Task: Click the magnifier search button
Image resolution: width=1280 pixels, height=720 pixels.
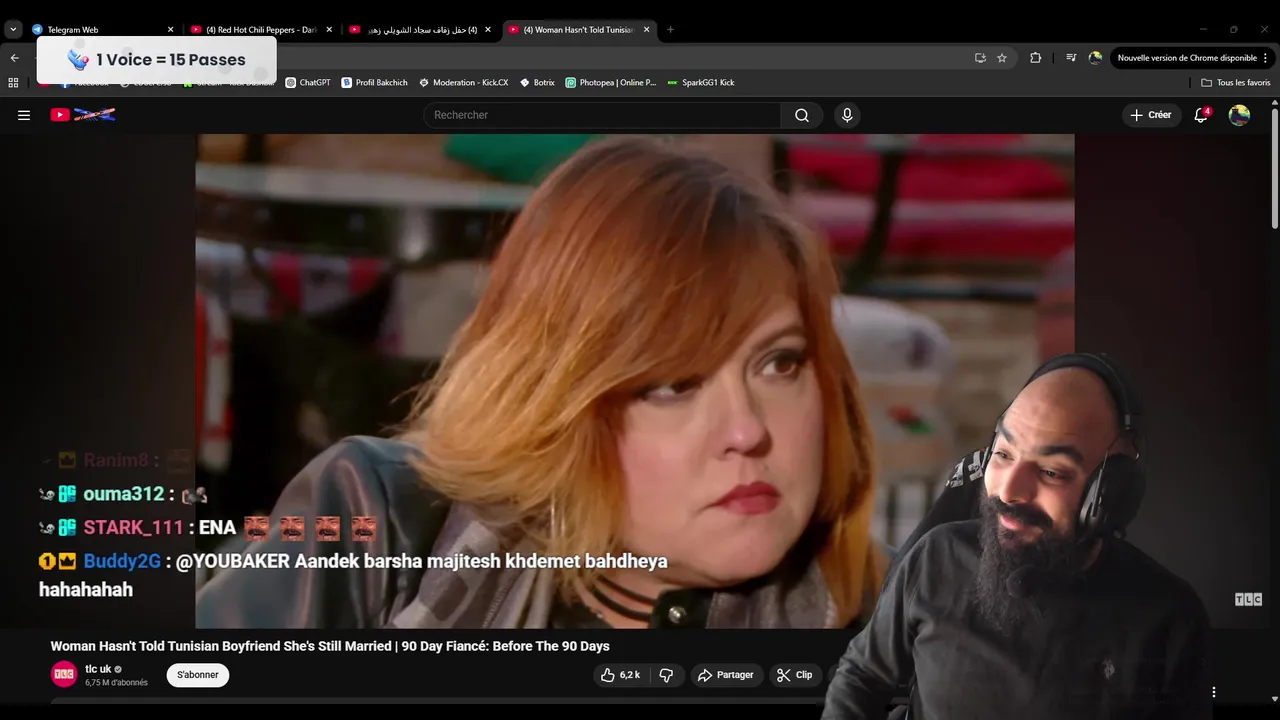Action: (x=802, y=115)
